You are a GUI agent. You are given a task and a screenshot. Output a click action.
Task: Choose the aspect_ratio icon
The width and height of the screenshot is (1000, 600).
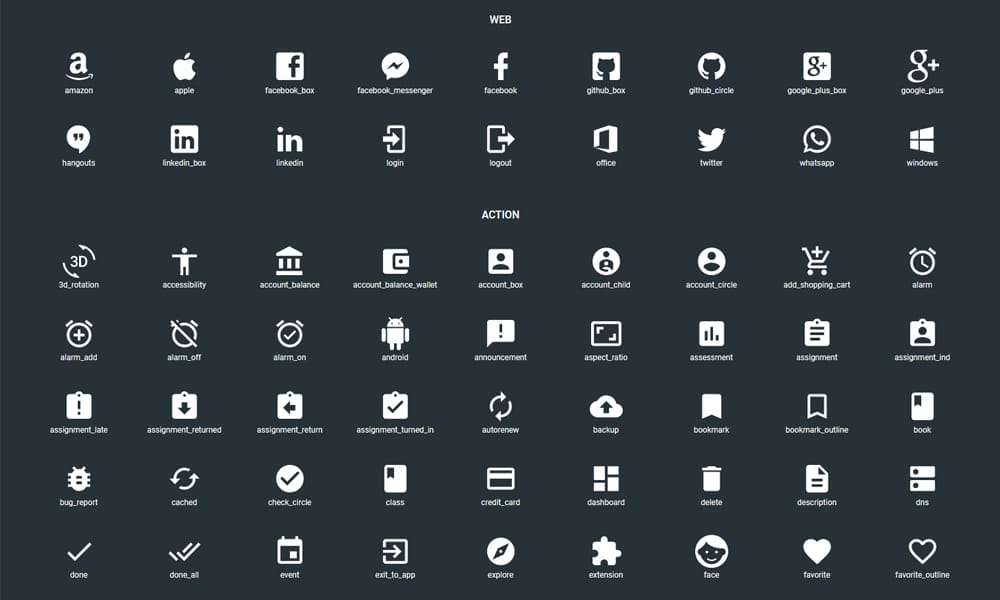click(606, 333)
